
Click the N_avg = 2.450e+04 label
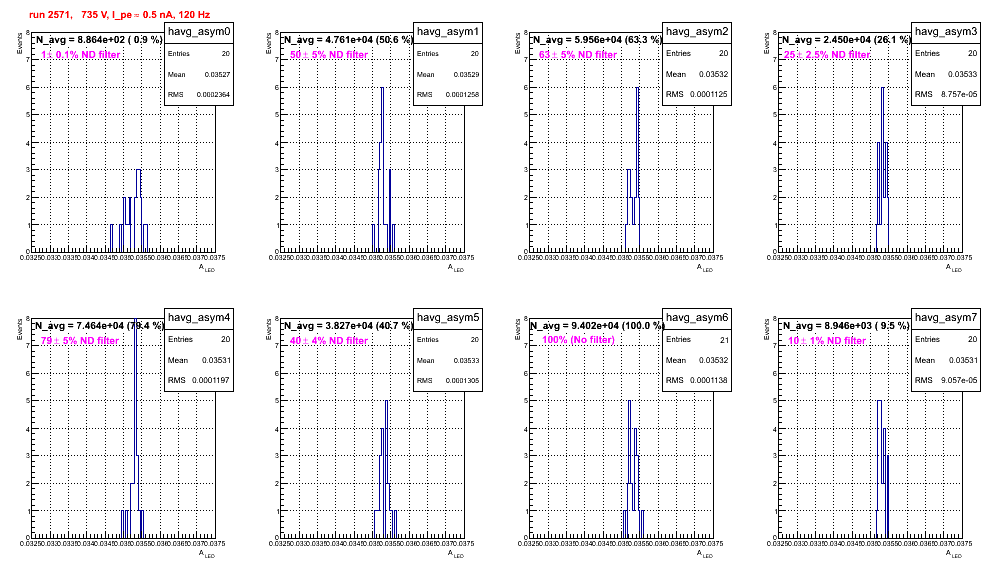[845, 39]
